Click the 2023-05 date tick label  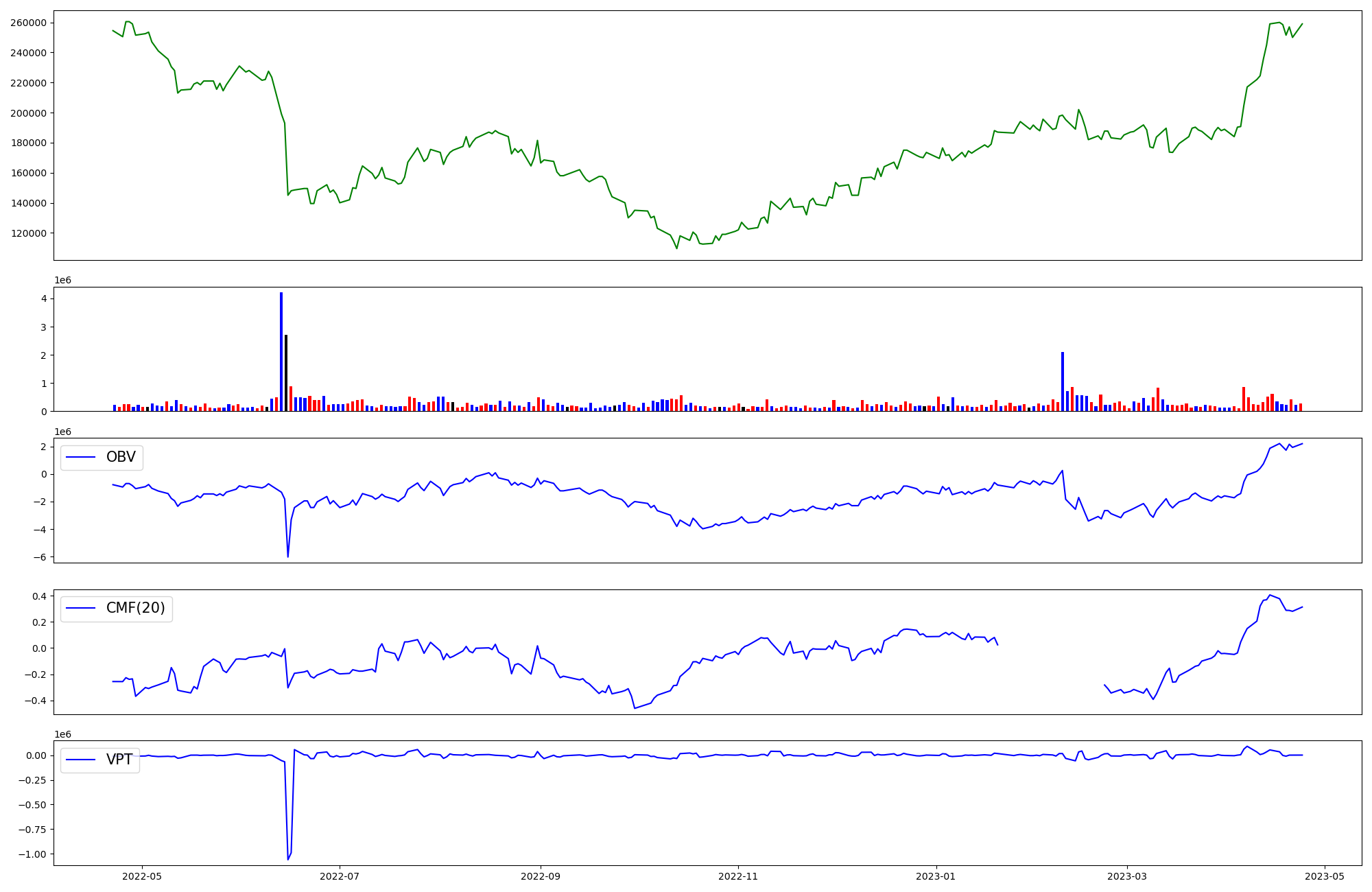pyautogui.click(x=1325, y=876)
